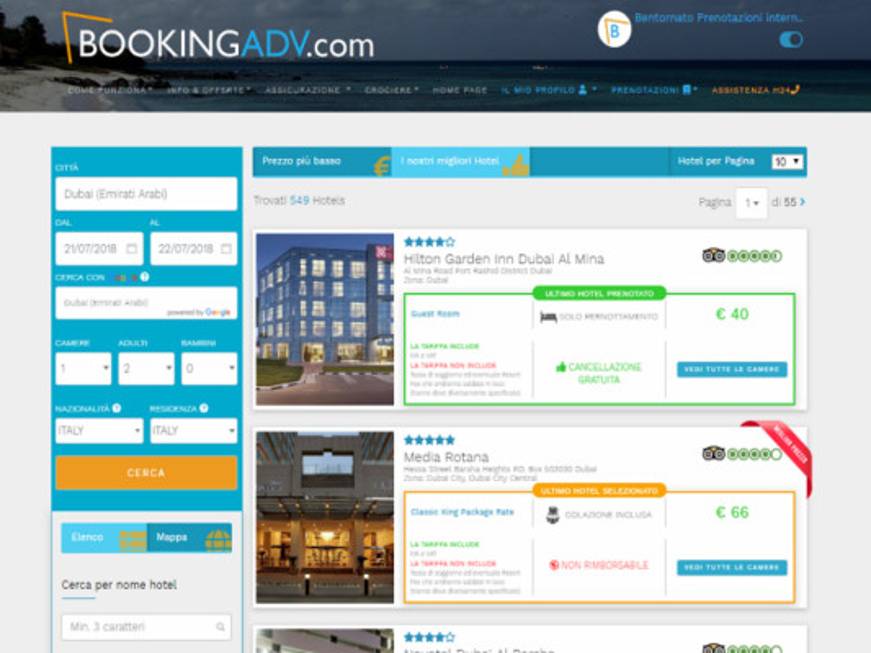This screenshot has height=653, width=871.
Task: Click the Media Rotana title
Action: 446,457
